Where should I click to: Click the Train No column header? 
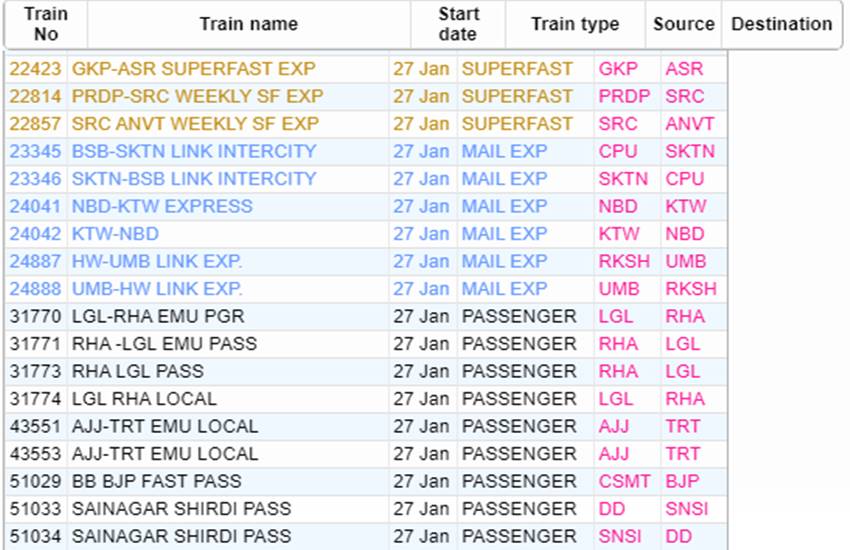(46, 25)
